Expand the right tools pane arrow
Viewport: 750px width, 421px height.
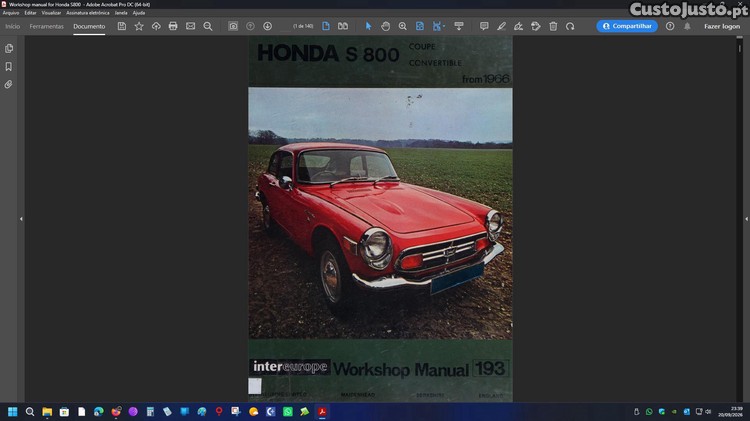[746, 219]
